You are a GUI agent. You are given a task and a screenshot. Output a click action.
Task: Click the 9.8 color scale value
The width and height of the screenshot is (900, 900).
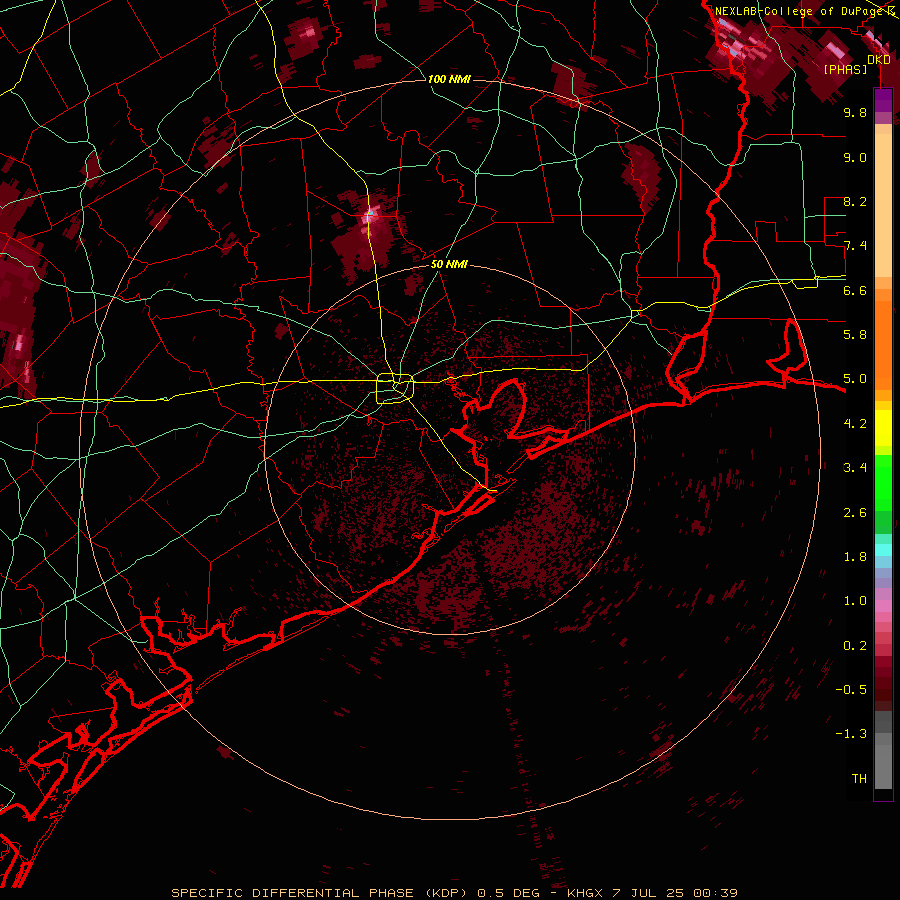click(855, 112)
